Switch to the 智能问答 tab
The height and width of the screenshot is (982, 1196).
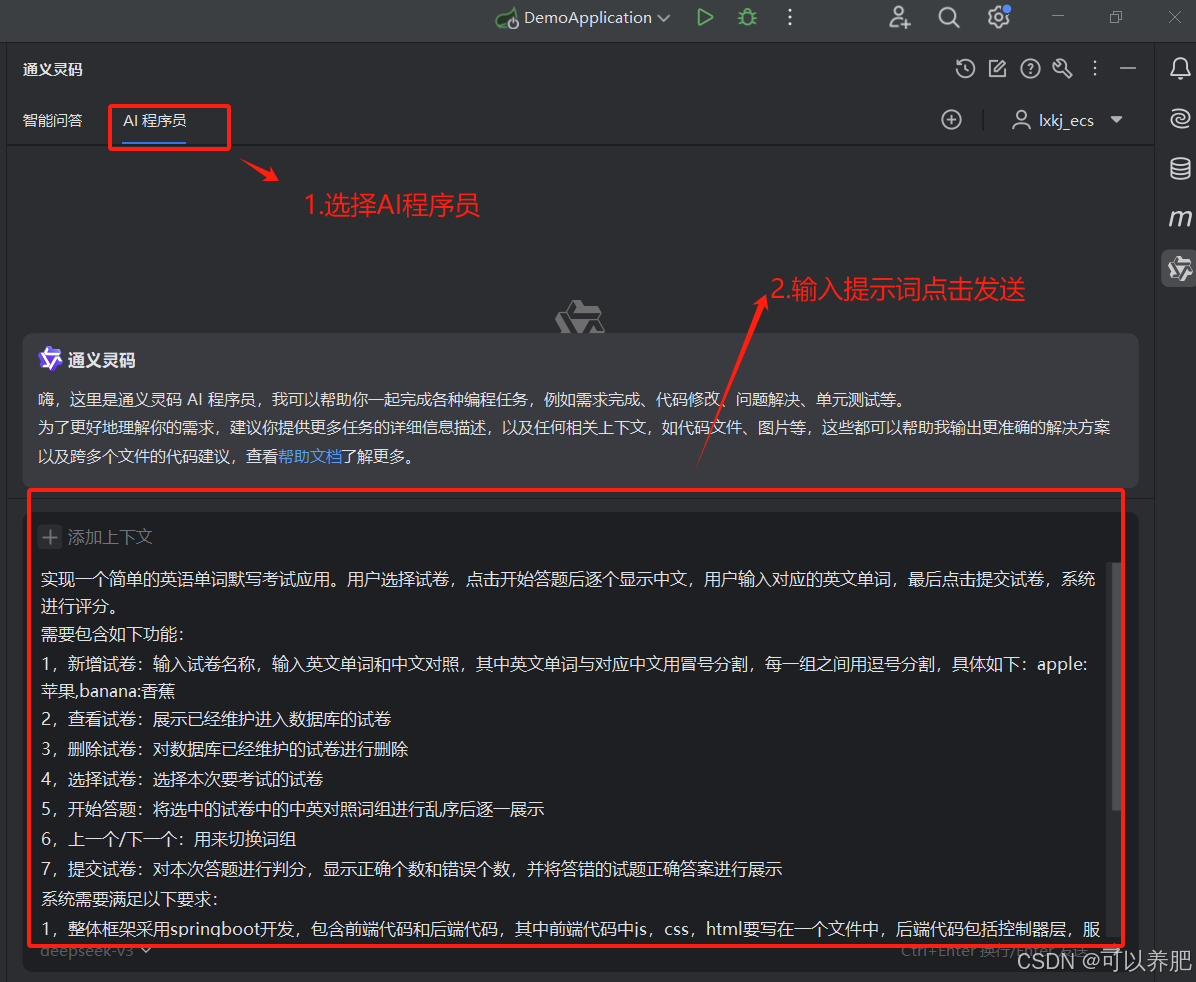(53, 121)
